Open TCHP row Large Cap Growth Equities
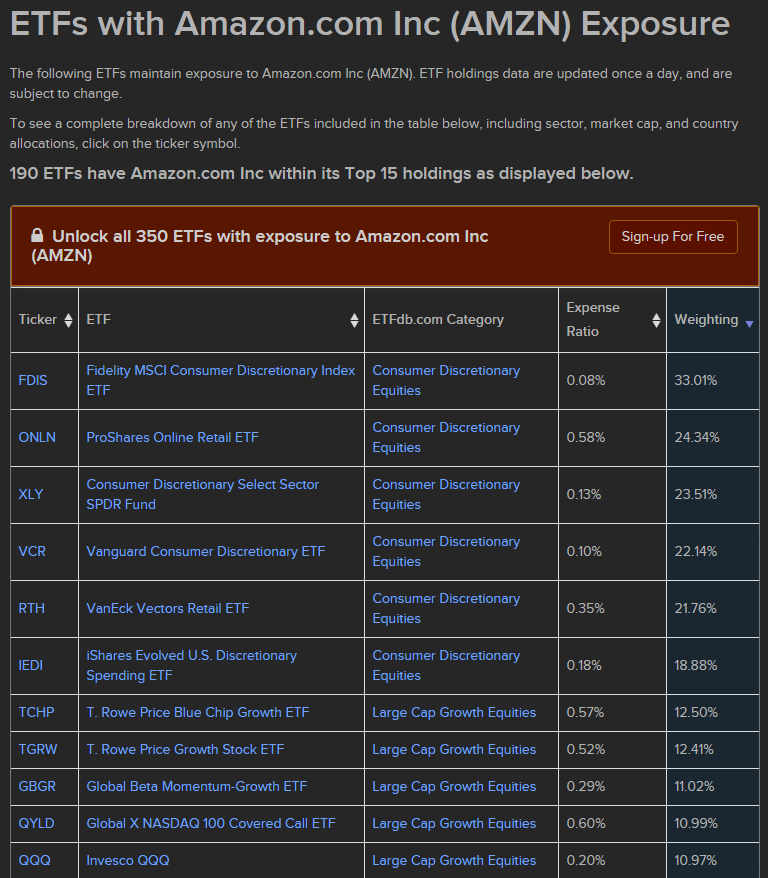Screen dimensions: 768x878 (454, 713)
